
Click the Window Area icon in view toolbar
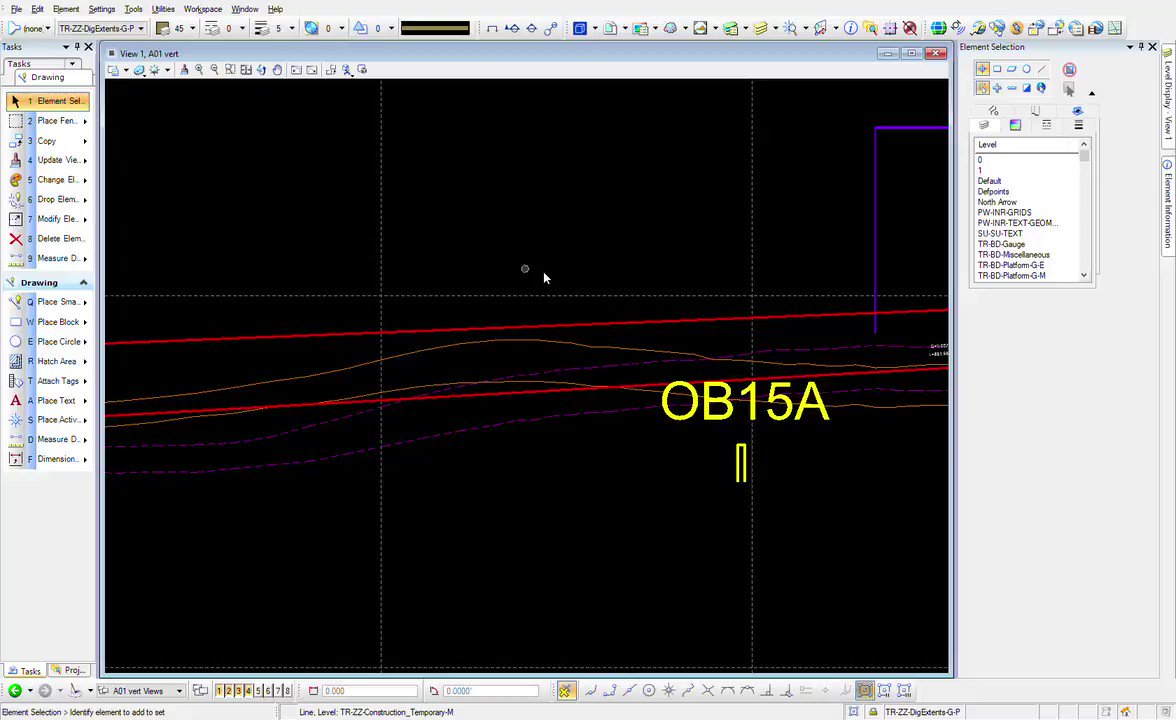click(230, 70)
